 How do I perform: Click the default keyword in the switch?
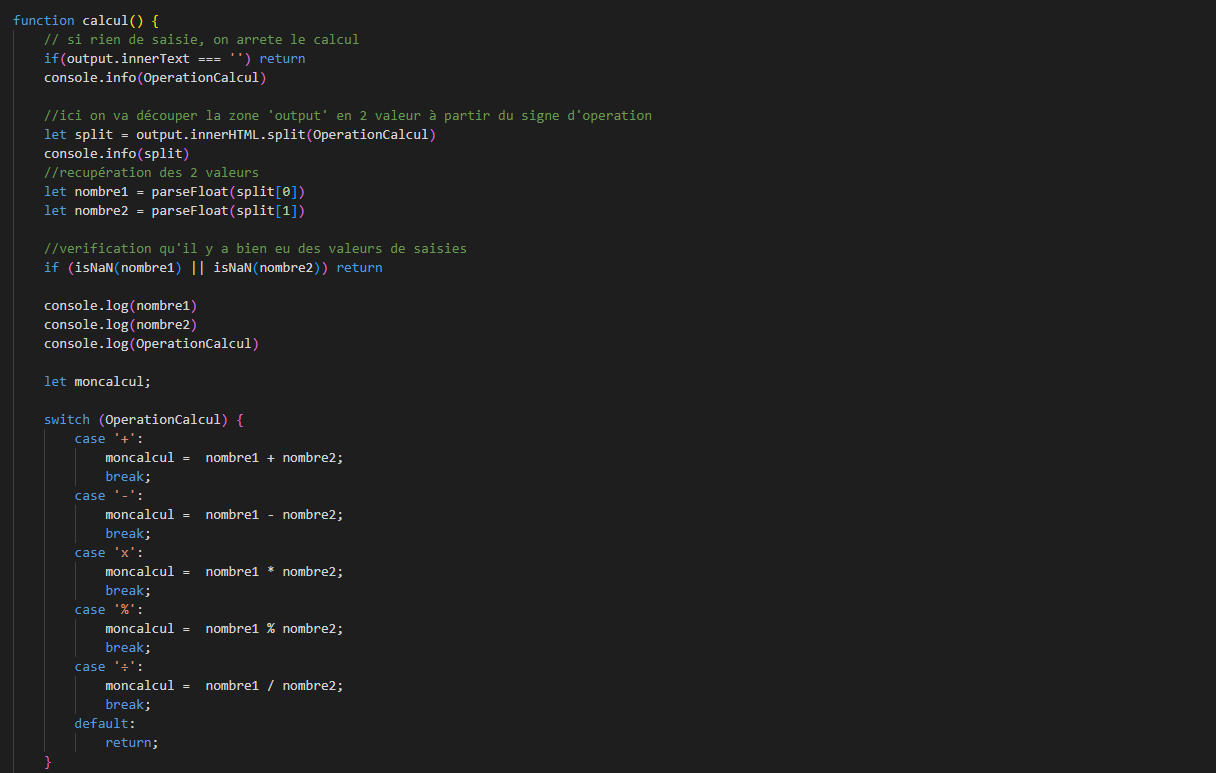(101, 723)
